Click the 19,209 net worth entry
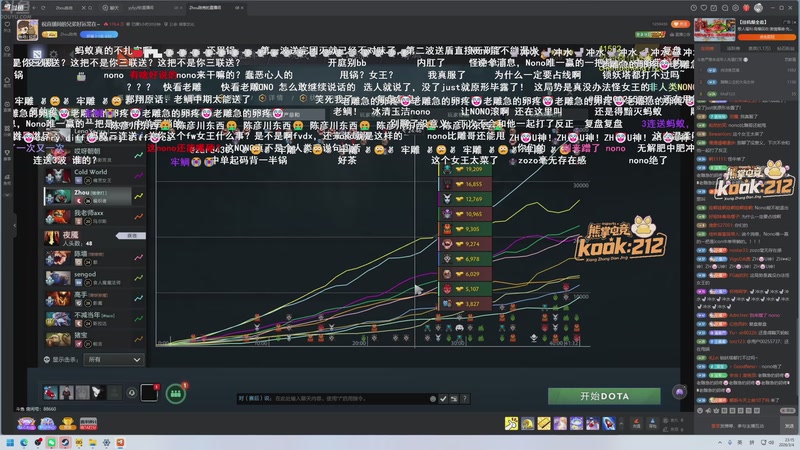 pos(465,169)
